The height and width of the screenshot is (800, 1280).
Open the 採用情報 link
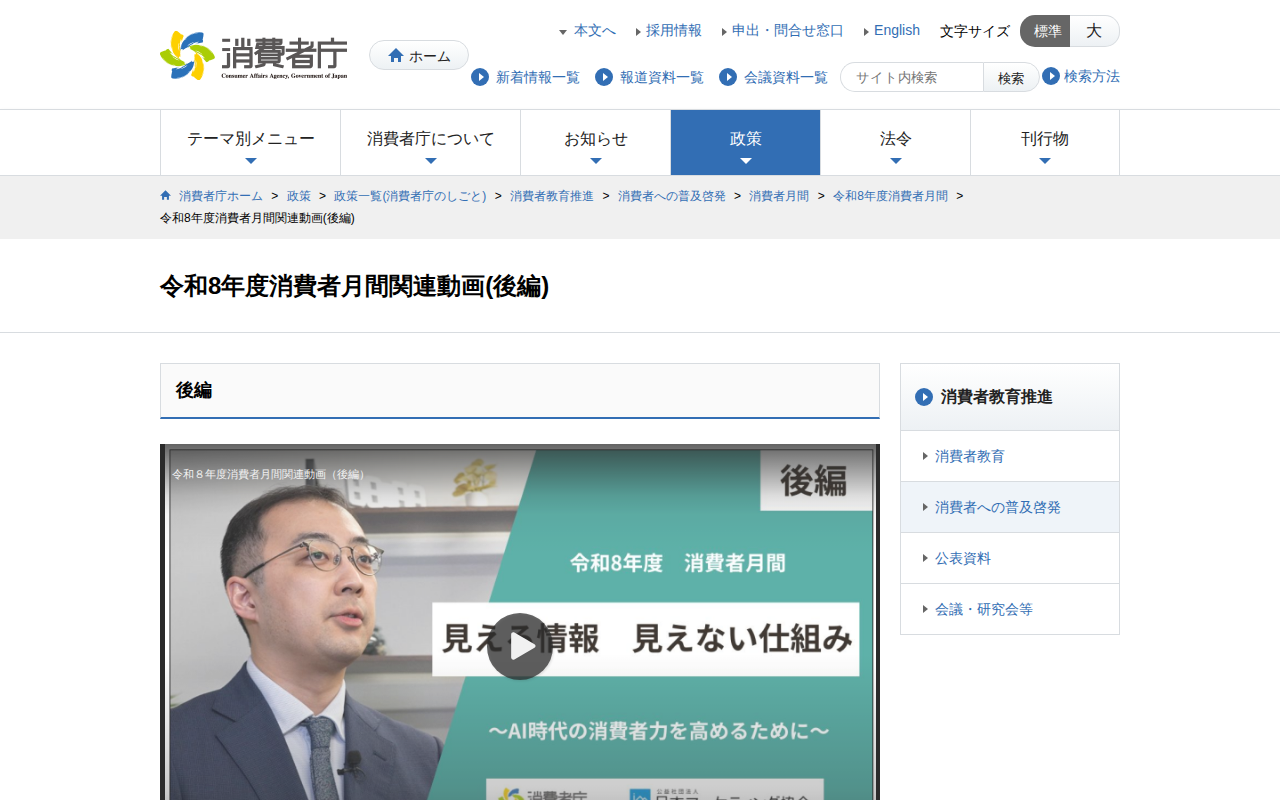[x=674, y=31]
